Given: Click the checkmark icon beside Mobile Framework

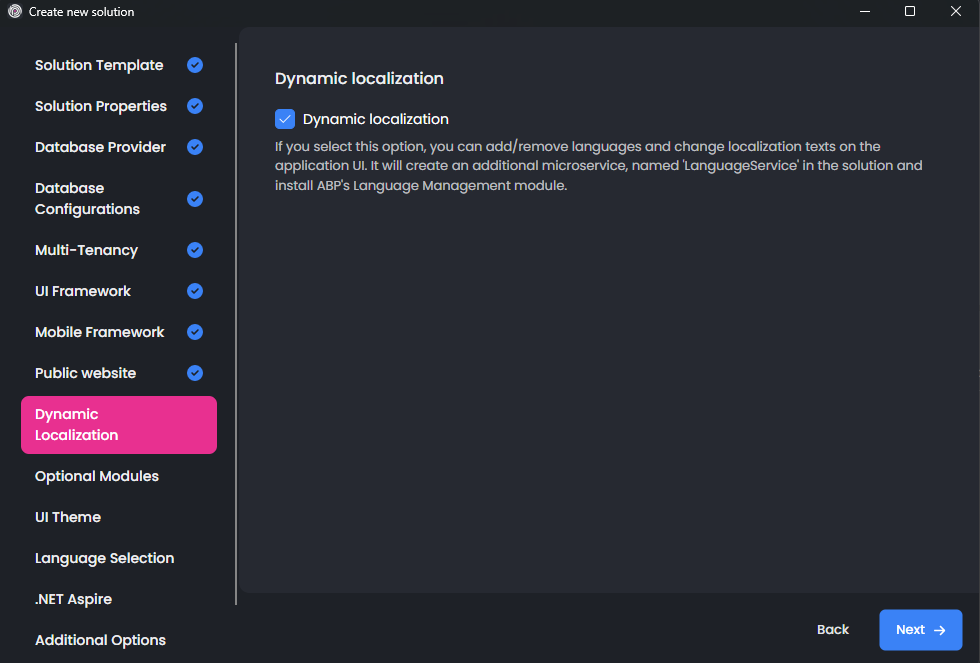Looking at the screenshot, I should tap(195, 332).
